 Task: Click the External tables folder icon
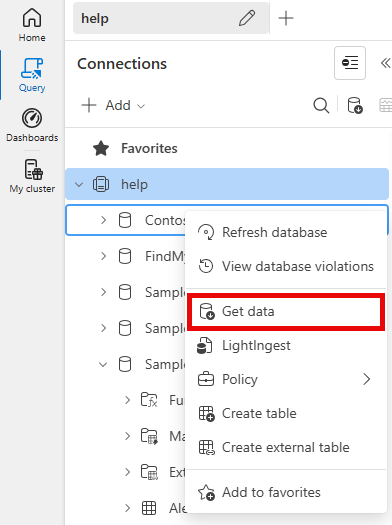pos(149,472)
